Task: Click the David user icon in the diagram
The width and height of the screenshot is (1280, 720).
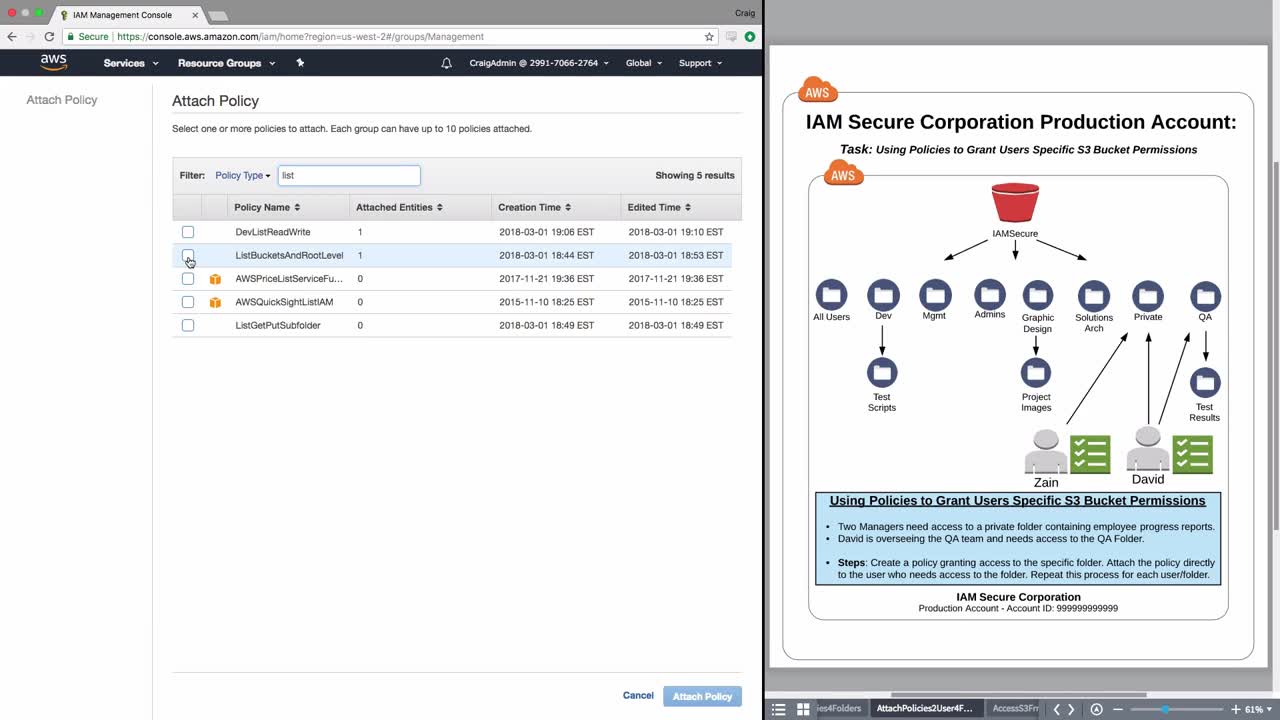Action: coord(1148,449)
